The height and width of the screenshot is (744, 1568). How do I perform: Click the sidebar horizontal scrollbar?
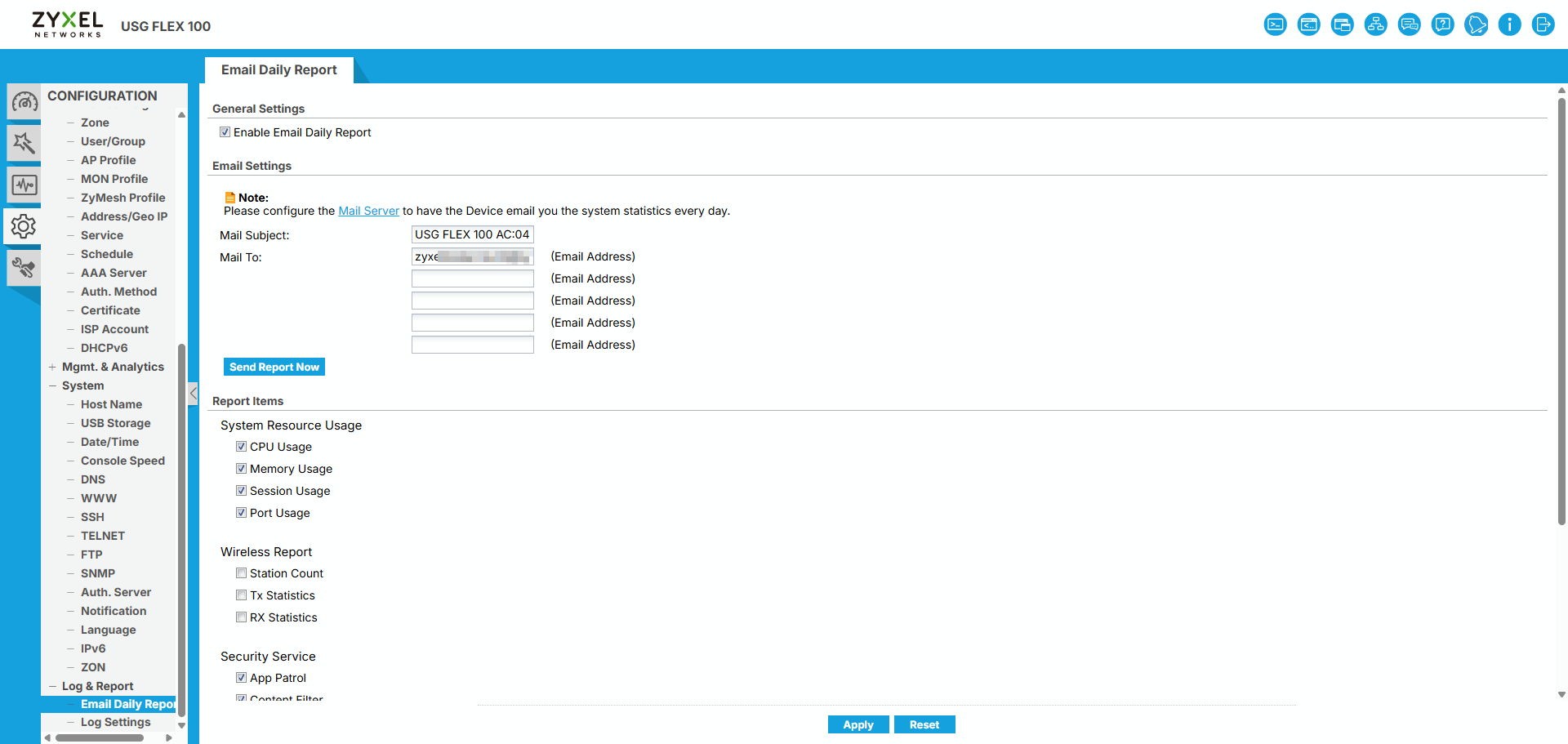click(x=100, y=737)
